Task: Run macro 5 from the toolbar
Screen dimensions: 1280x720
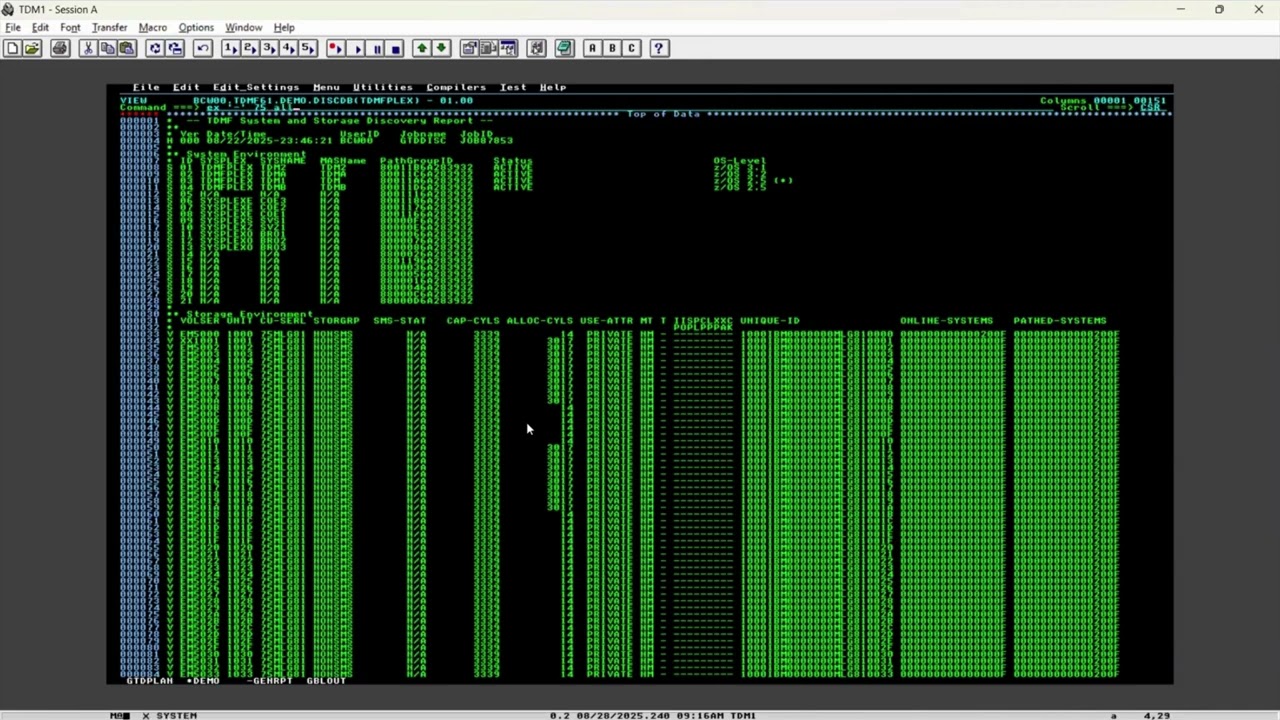Action: point(308,48)
